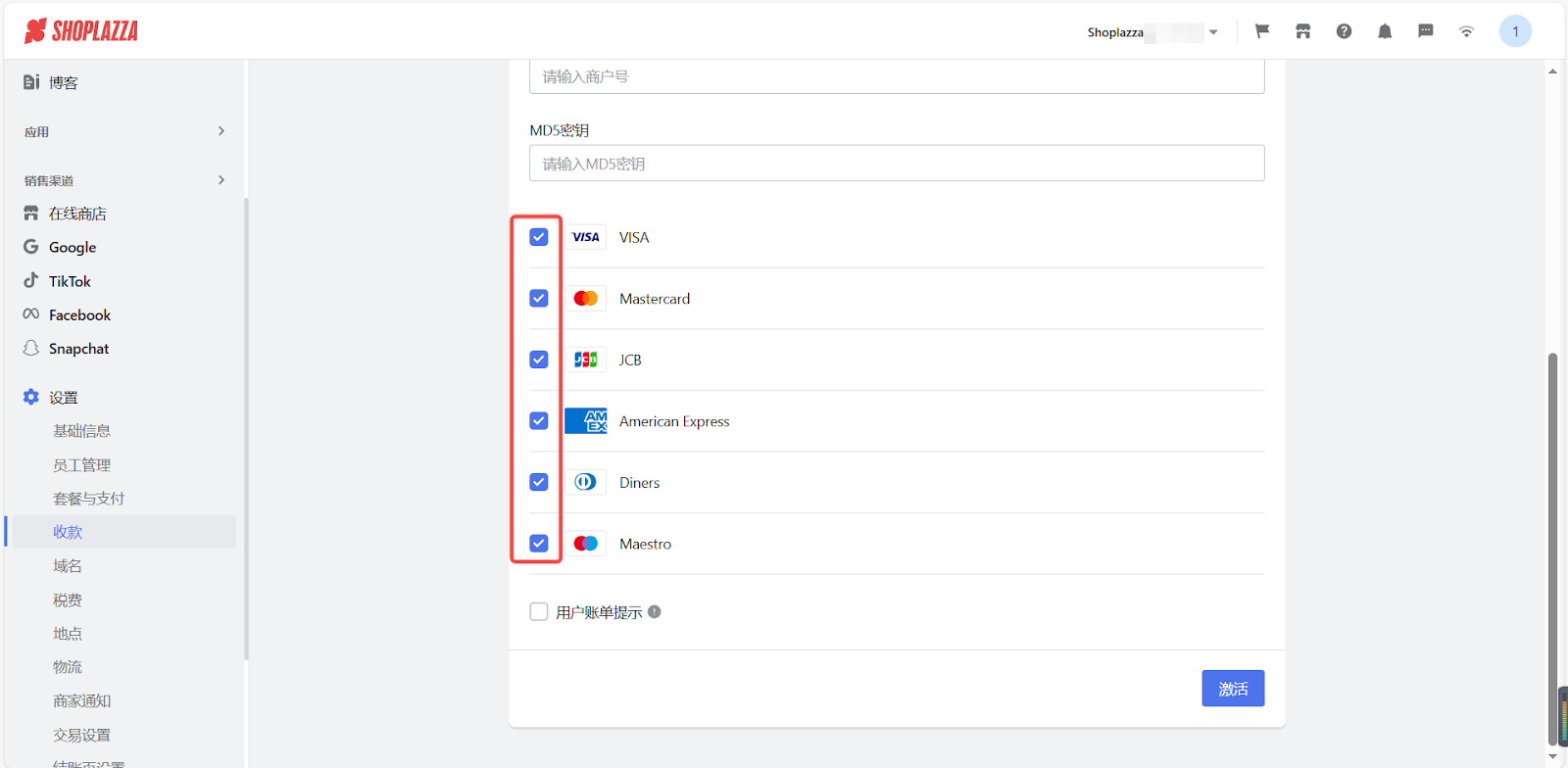The image size is (1568, 768).
Task: Click the American Express label text
Action: point(674,421)
